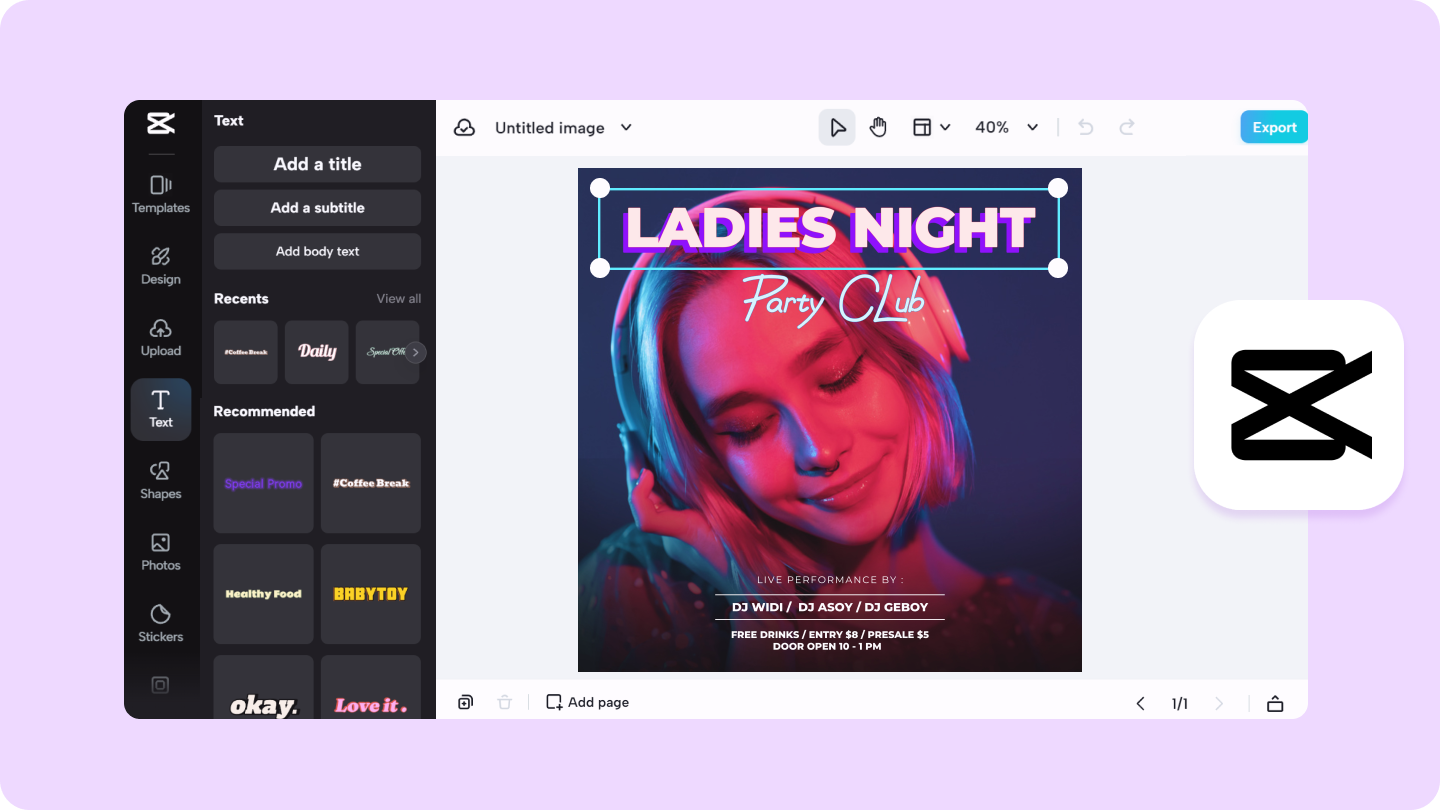Expand the Untitled image name dropdown
Image resolution: width=1440 pixels, height=810 pixels.
[626, 127]
